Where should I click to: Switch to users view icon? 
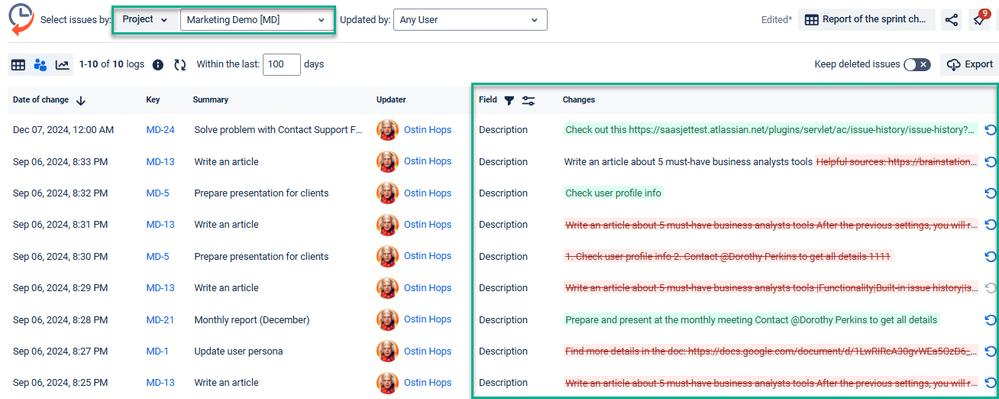click(40, 64)
